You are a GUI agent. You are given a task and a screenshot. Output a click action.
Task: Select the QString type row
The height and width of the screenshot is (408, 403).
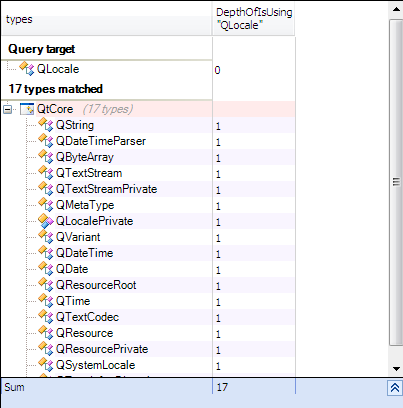click(148, 125)
